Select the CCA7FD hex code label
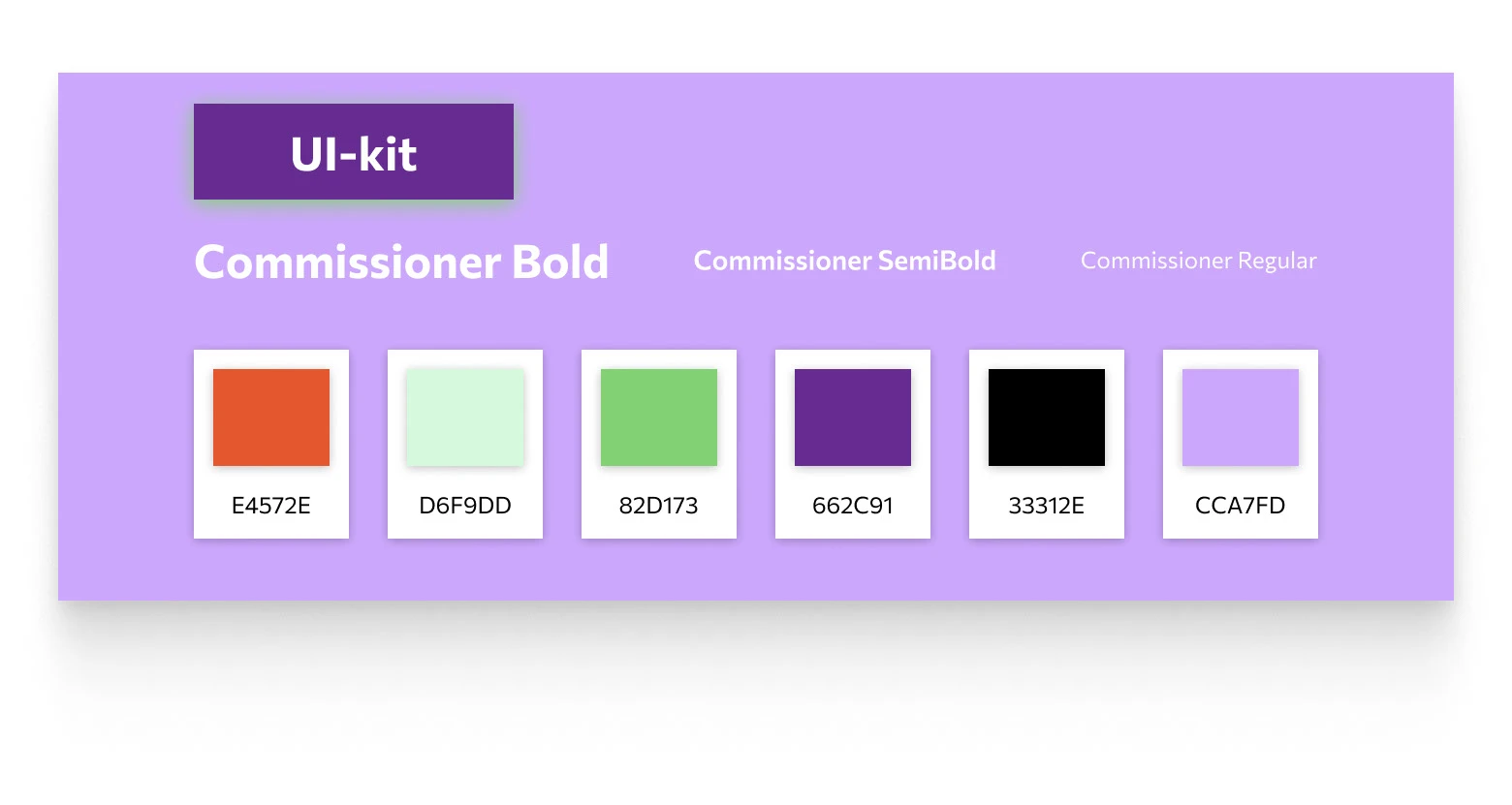 [1241, 506]
